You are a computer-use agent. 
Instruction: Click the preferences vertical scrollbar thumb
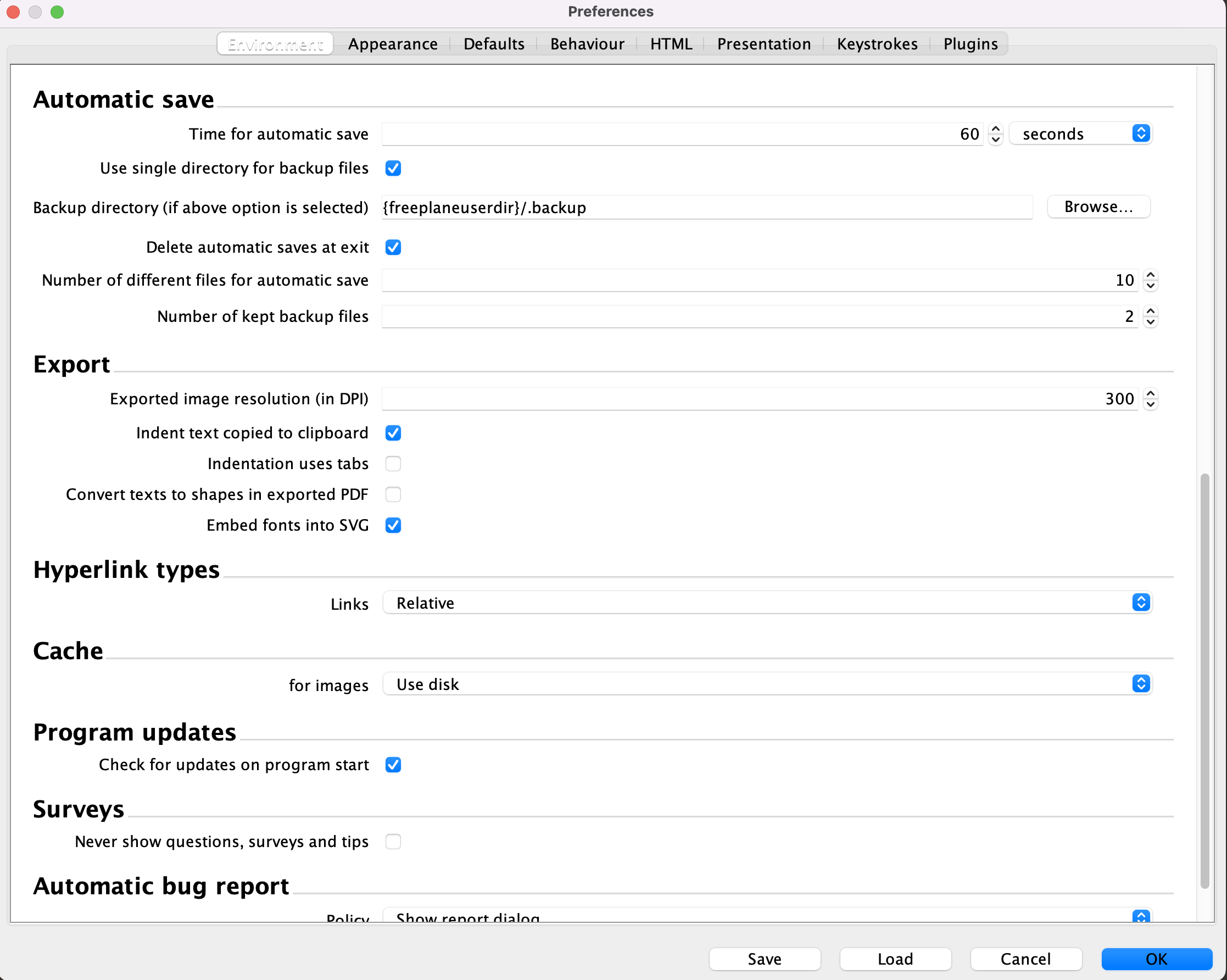1204,681
